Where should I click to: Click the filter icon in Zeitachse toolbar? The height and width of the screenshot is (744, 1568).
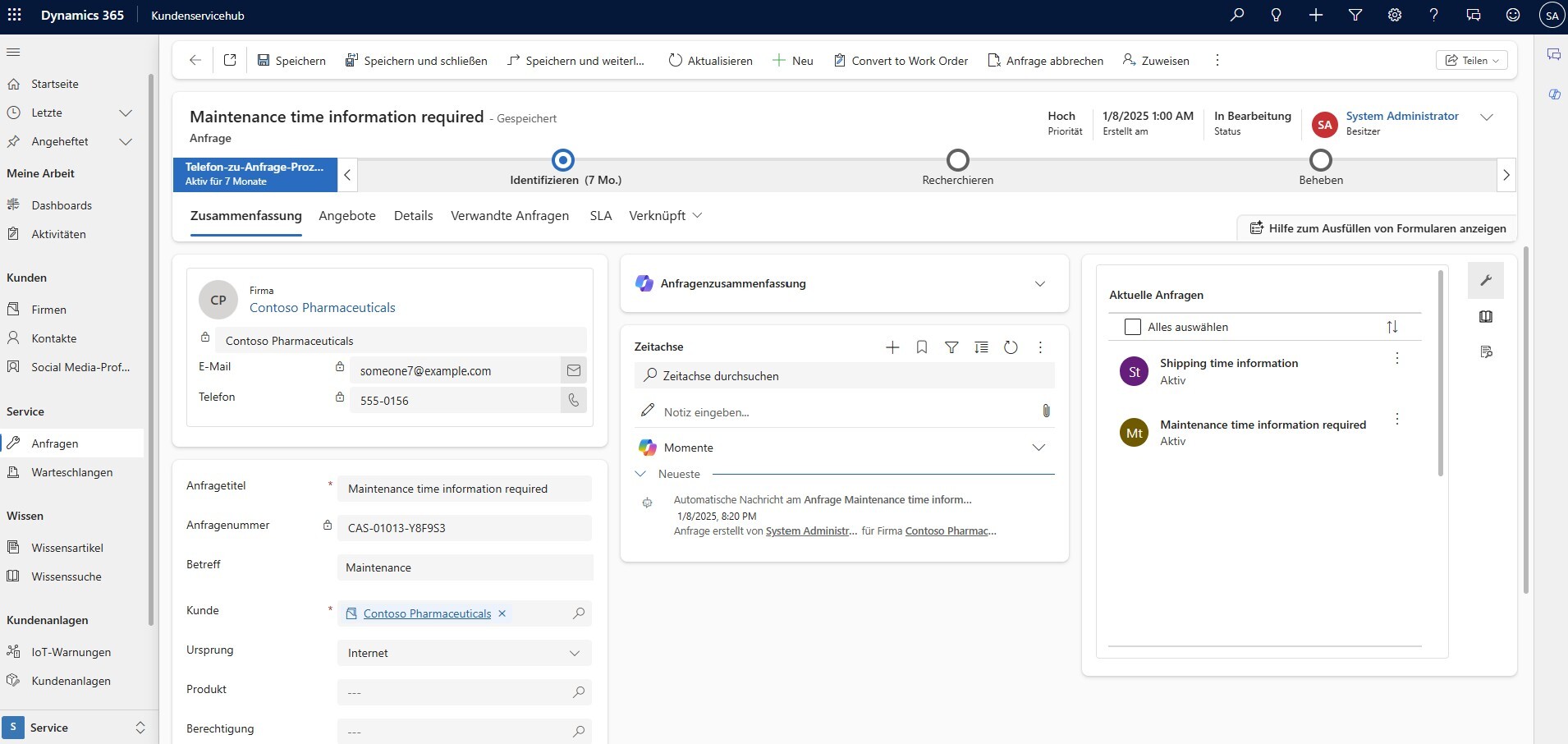coord(951,347)
